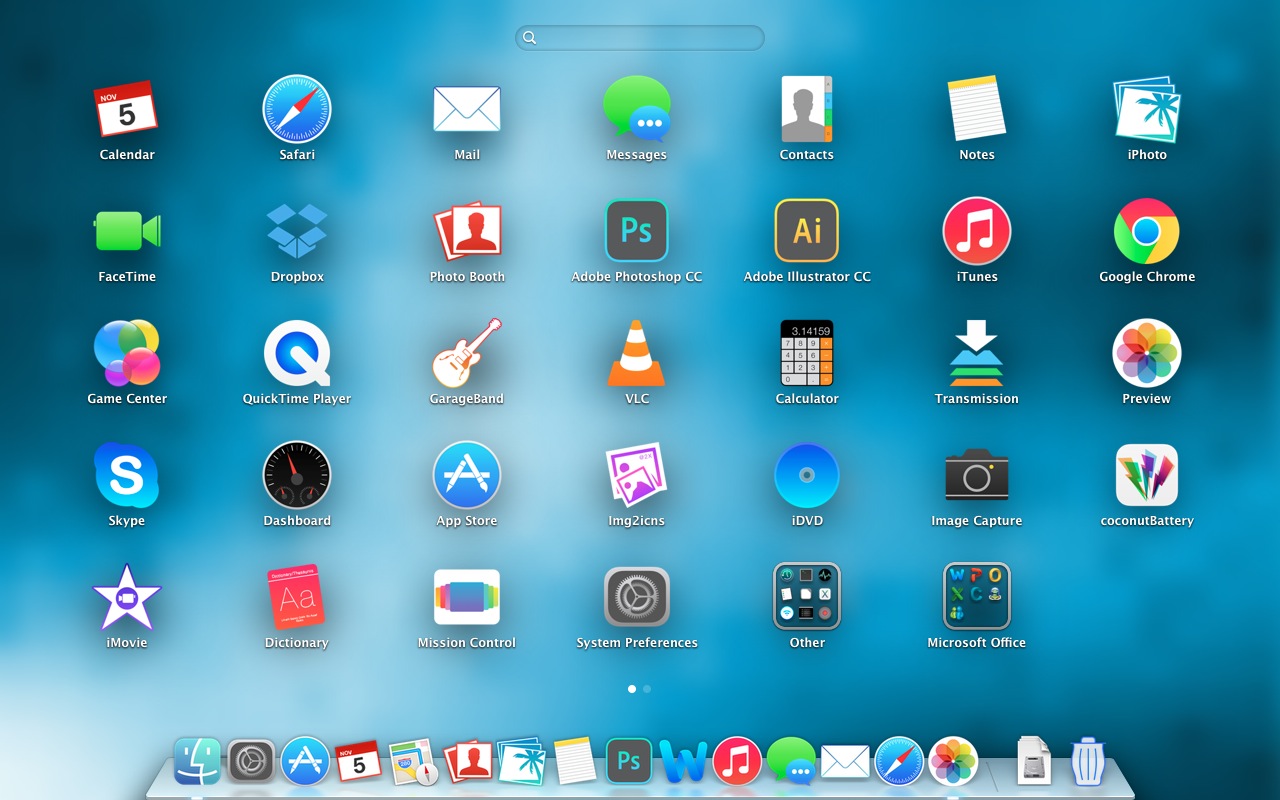Expand the Microsoft Office folder

[977, 598]
